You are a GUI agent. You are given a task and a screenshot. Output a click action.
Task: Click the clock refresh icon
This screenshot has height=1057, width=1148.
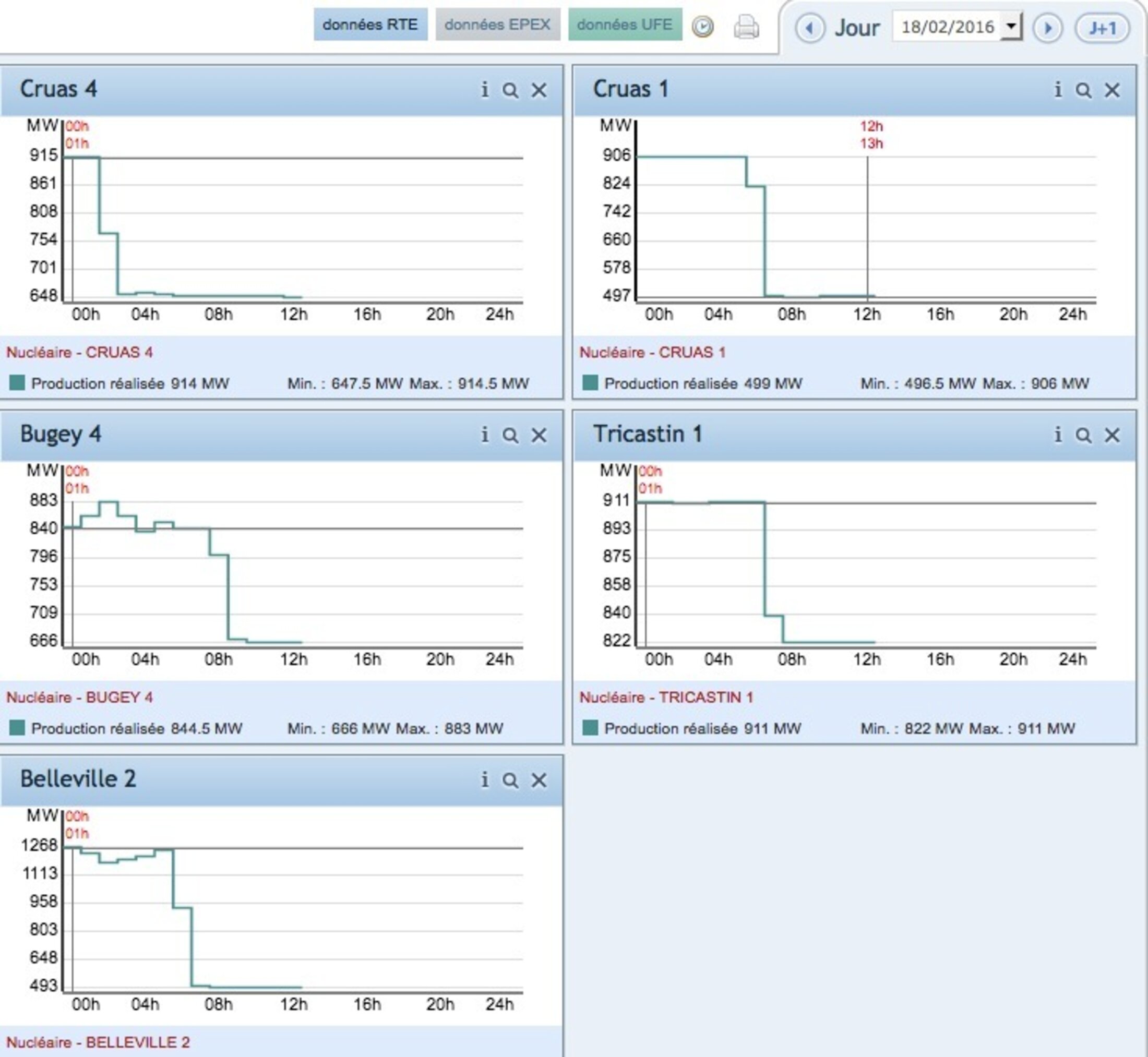[x=702, y=27]
